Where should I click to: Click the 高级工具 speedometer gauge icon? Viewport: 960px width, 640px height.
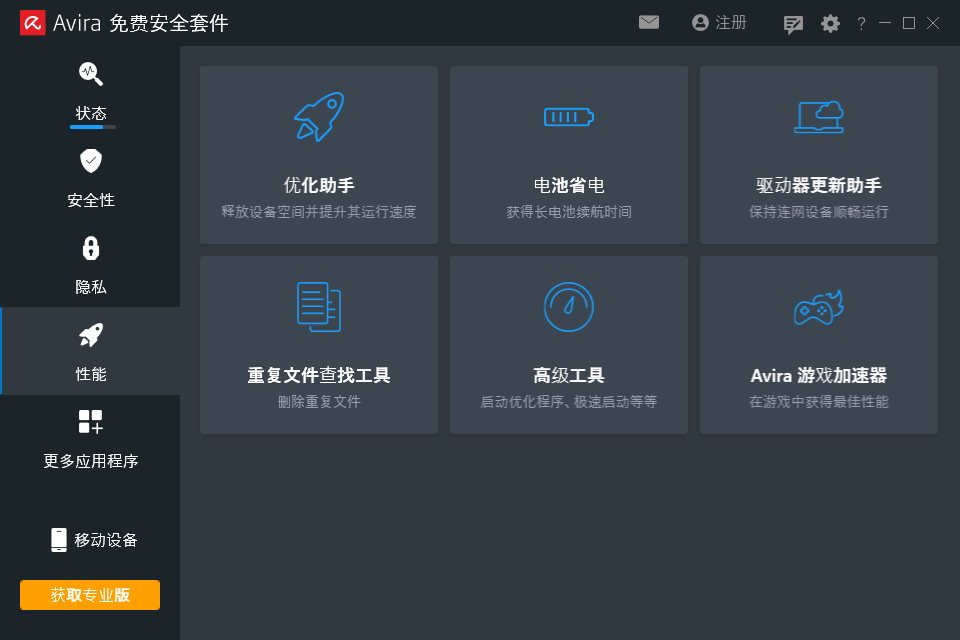click(569, 307)
